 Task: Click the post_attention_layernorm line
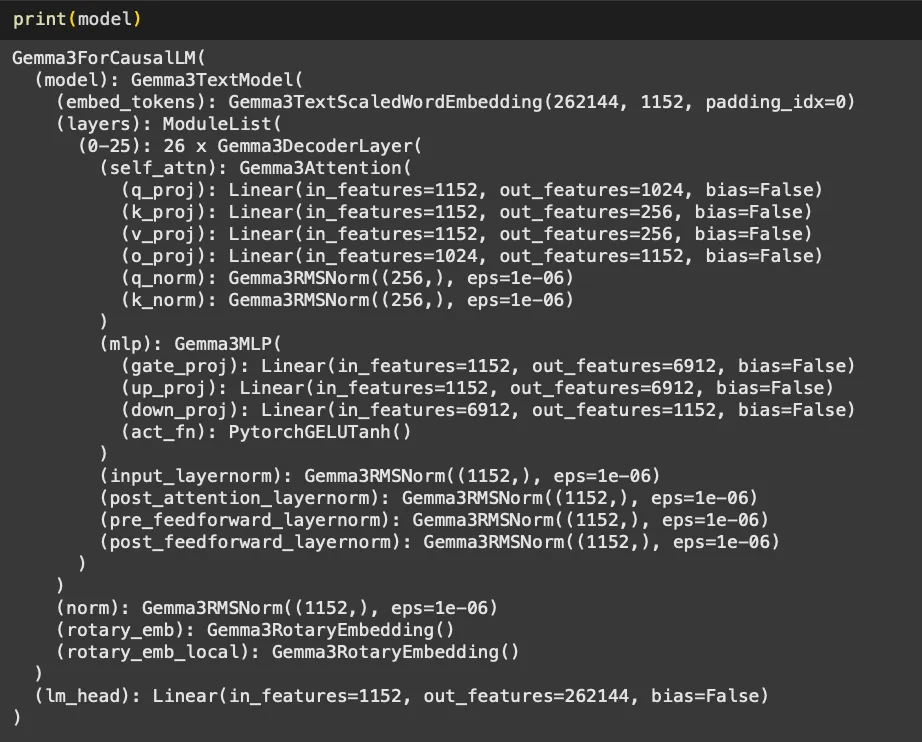428,497
